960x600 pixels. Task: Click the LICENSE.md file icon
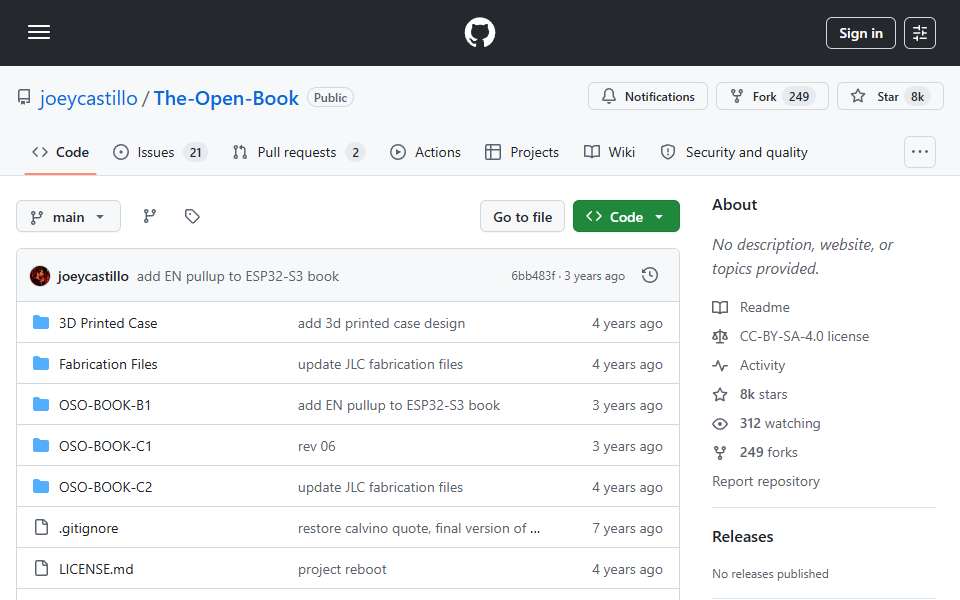[41, 568]
